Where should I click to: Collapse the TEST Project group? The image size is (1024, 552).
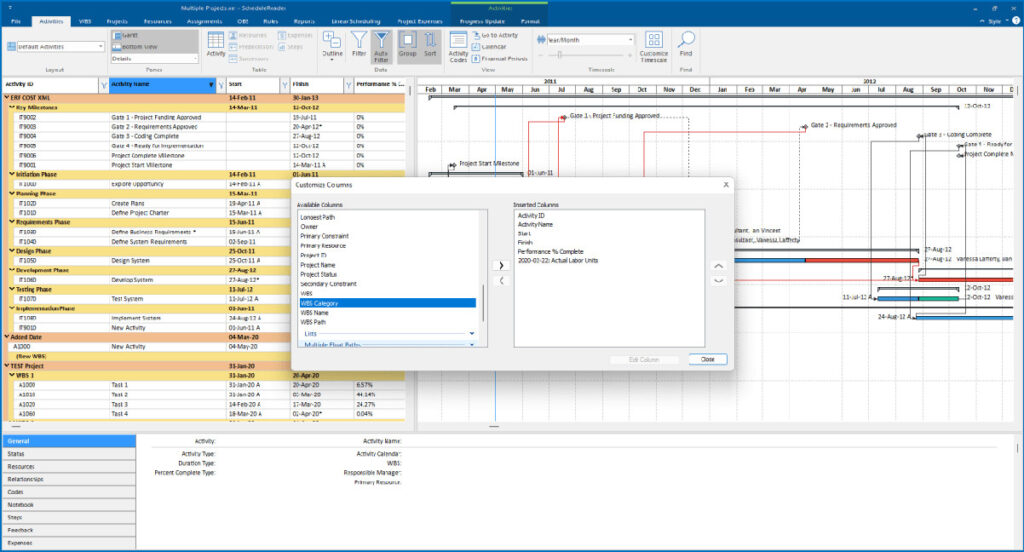click(x=7, y=366)
